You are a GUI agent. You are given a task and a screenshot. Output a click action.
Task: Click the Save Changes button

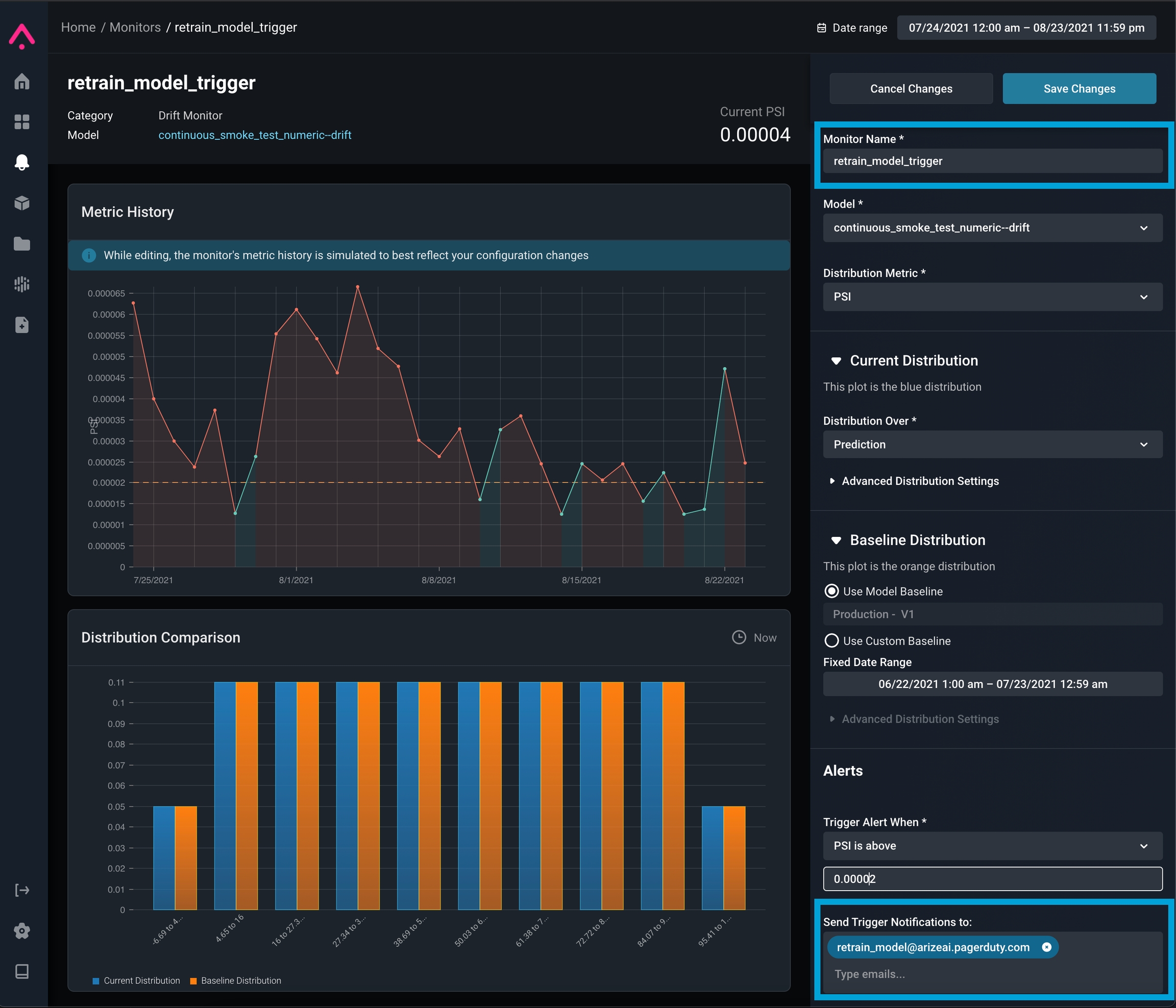(x=1079, y=88)
